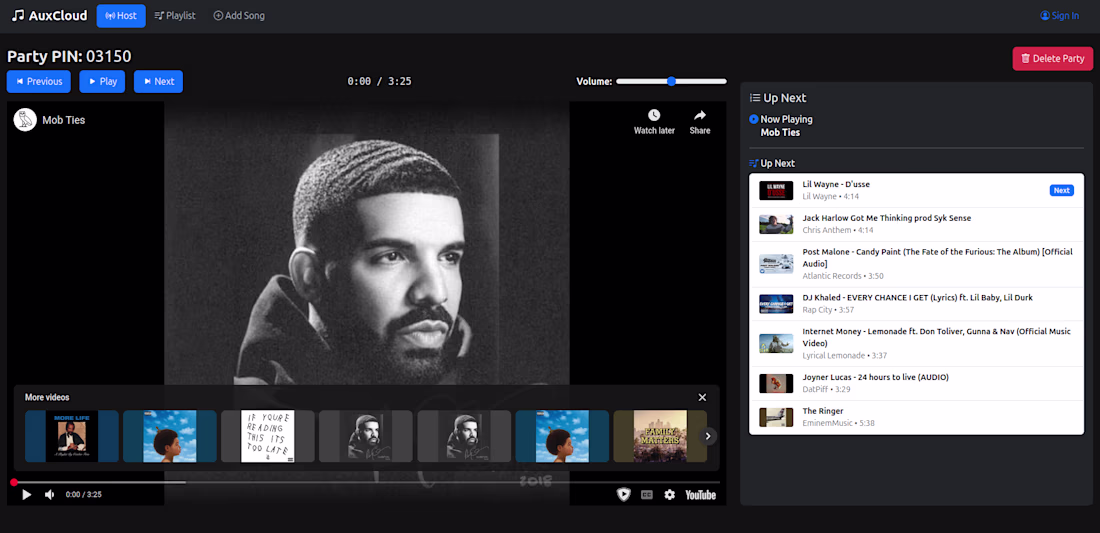Open YouTube player settings gear
The width and height of the screenshot is (1100, 533).
click(670, 494)
